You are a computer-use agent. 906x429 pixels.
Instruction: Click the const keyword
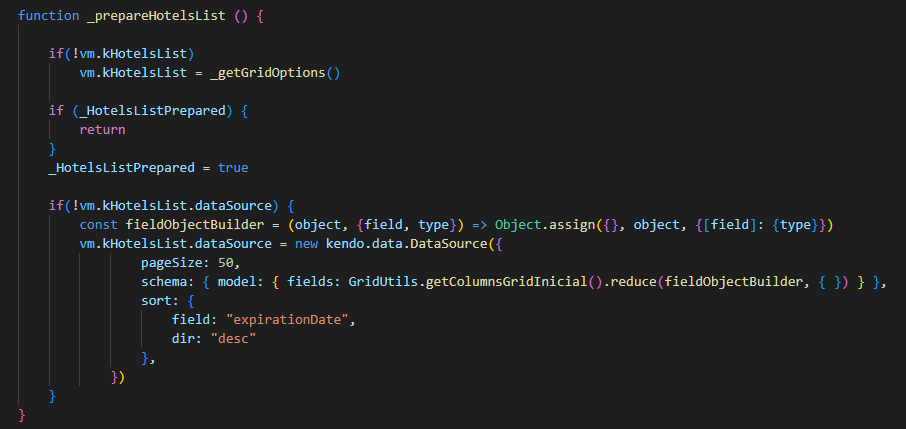tap(101, 223)
